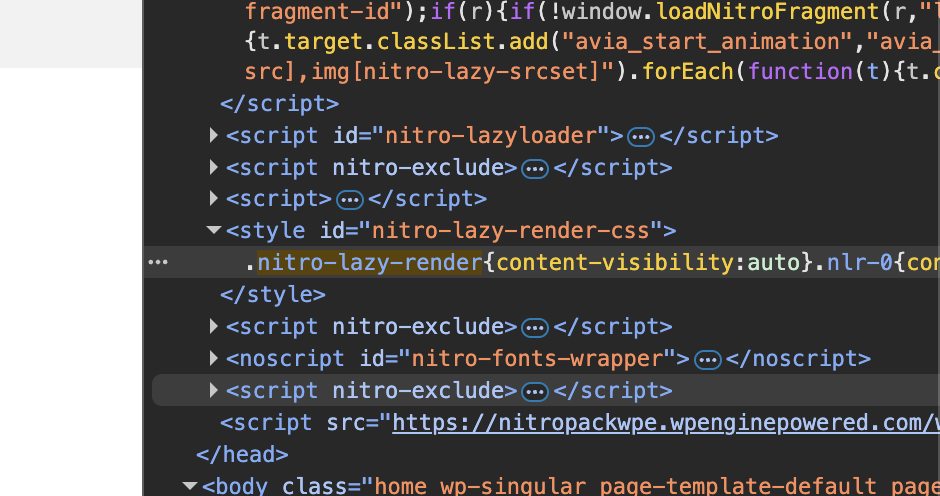Select the closing </script> tag line
Image resolution: width=940 pixels, height=496 pixels.
tap(279, 104)
